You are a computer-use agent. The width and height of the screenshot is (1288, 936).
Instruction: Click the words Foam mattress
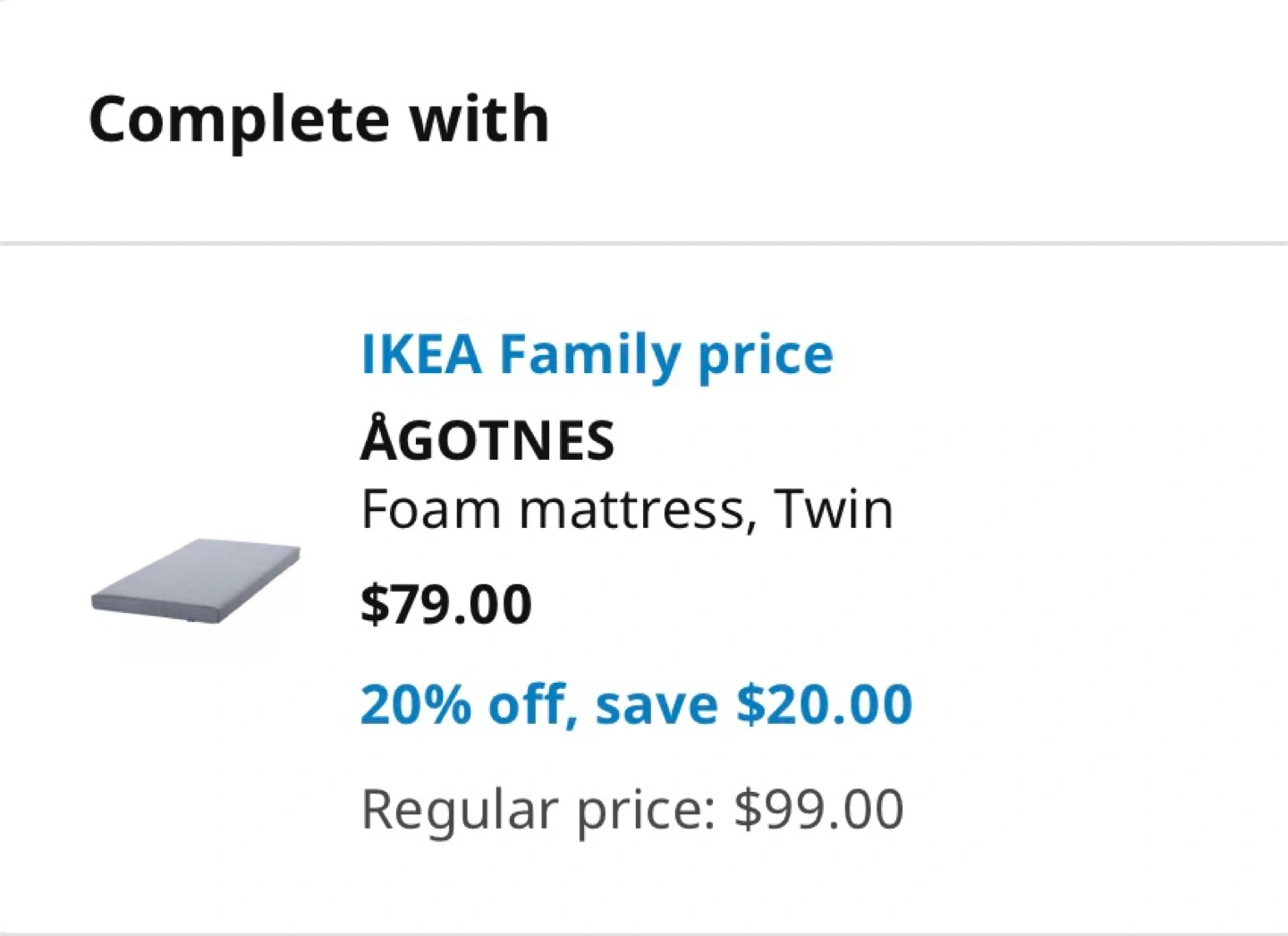(552, 510)
